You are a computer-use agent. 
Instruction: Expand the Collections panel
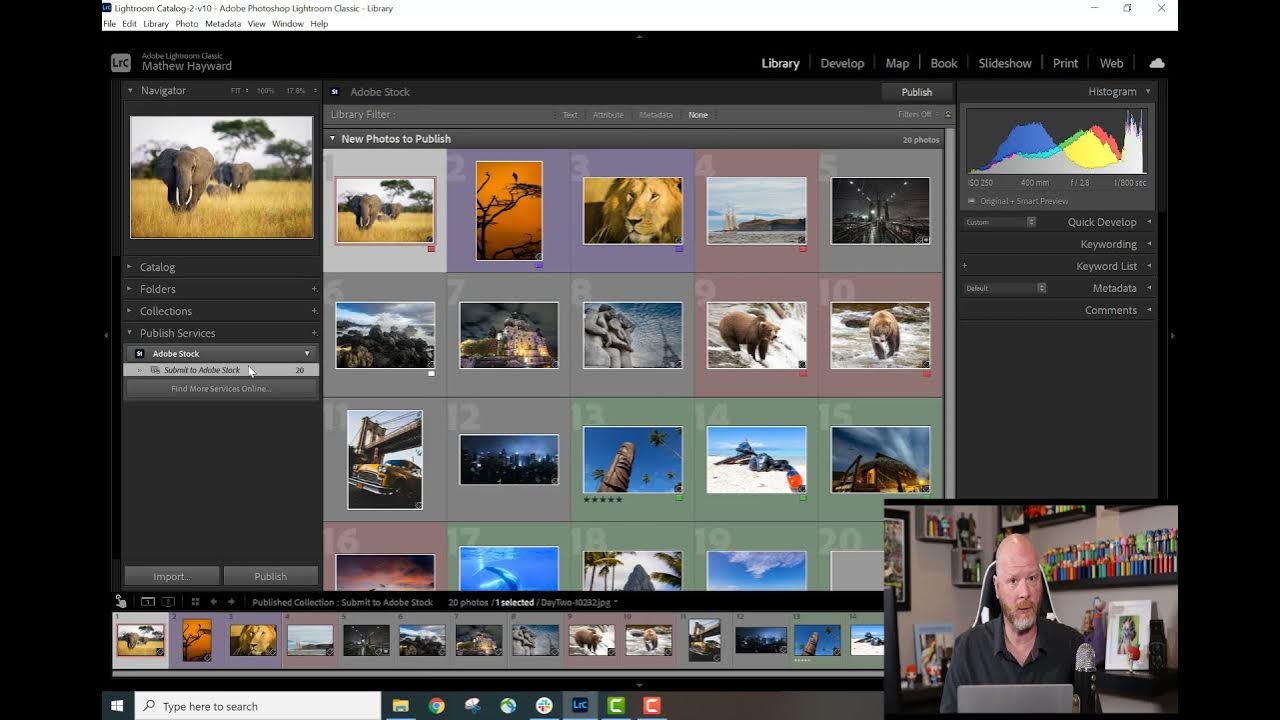point(130,311)
